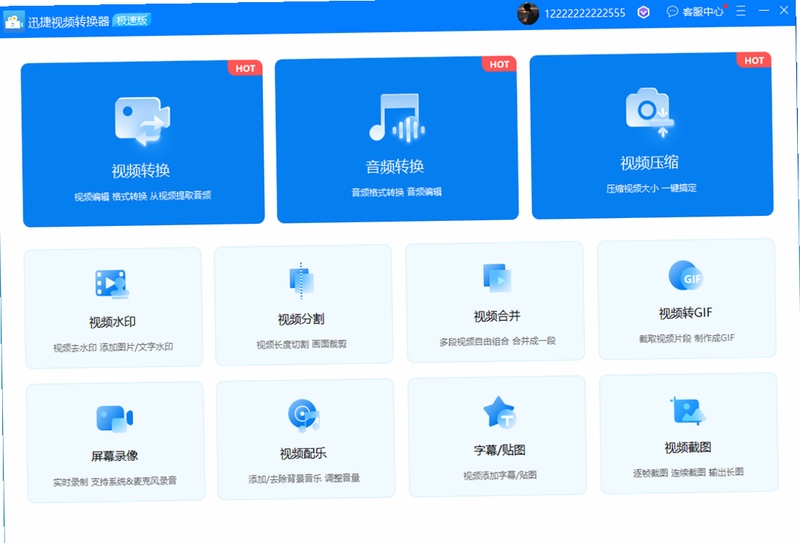Open the 视频压缩 camera compress icon
The image size is (800, 543).
pos(650,113)
